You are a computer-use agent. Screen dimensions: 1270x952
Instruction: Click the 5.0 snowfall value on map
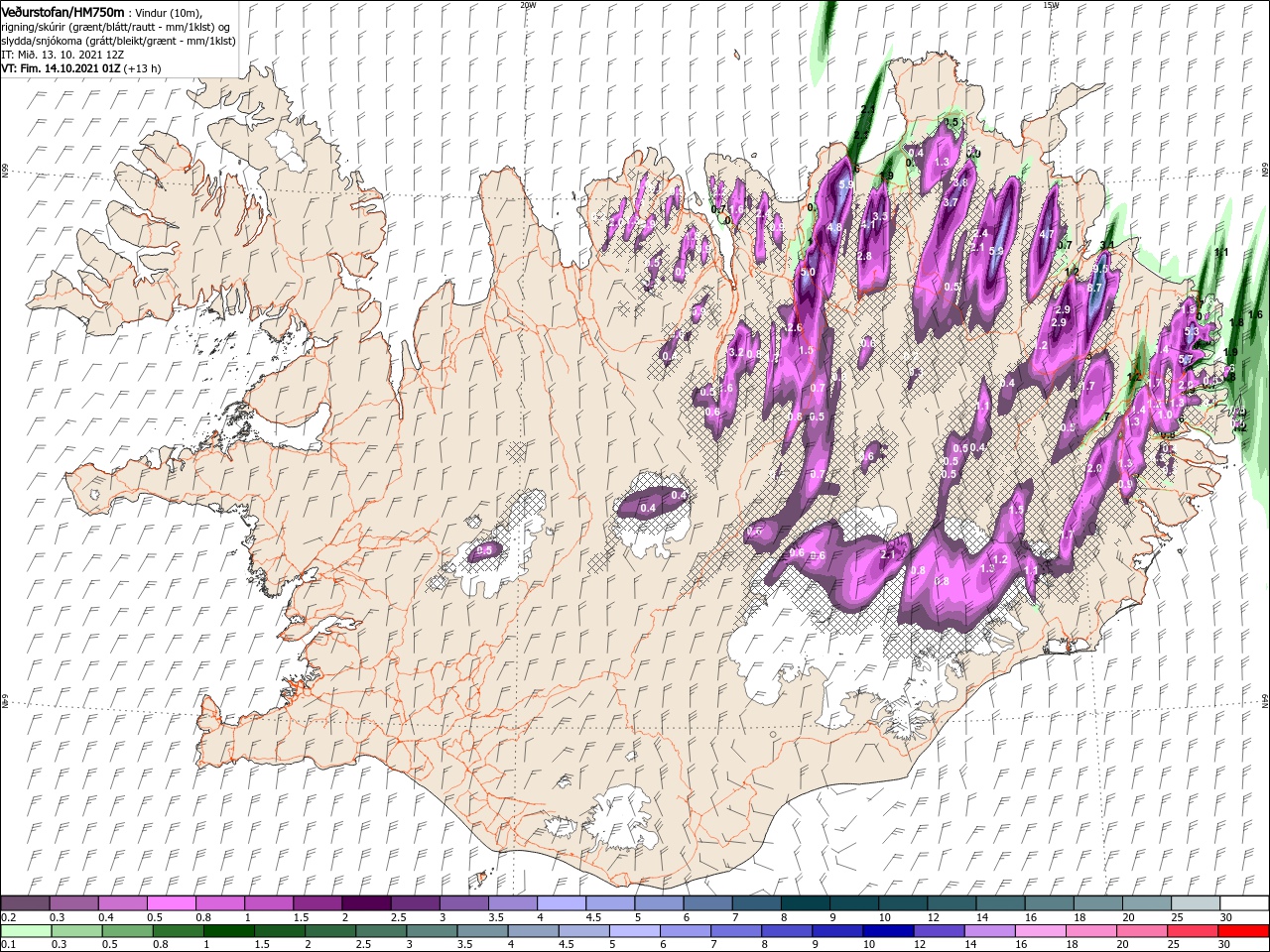coord(808,272)
